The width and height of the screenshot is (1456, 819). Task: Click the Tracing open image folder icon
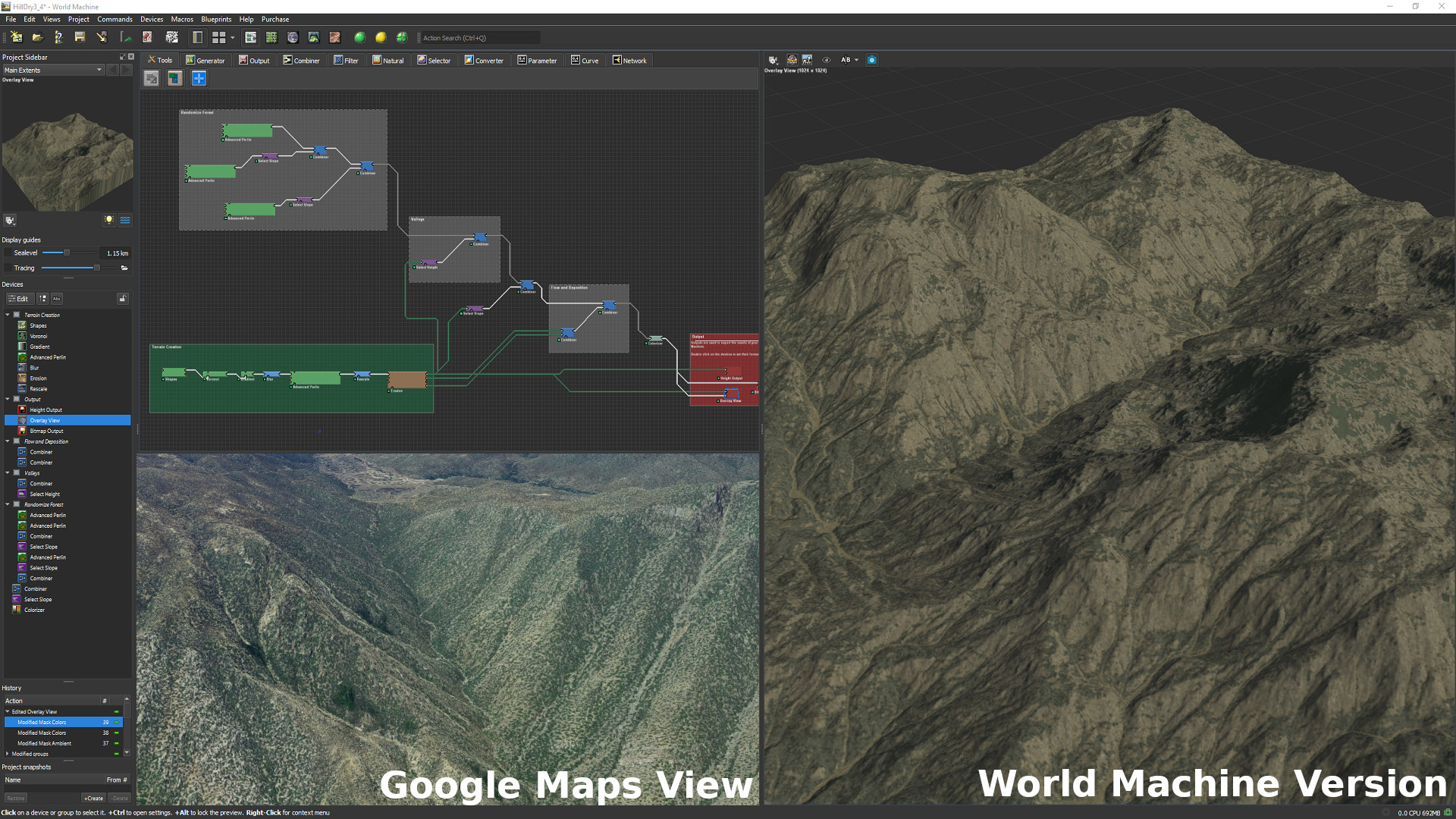[124, 268]
